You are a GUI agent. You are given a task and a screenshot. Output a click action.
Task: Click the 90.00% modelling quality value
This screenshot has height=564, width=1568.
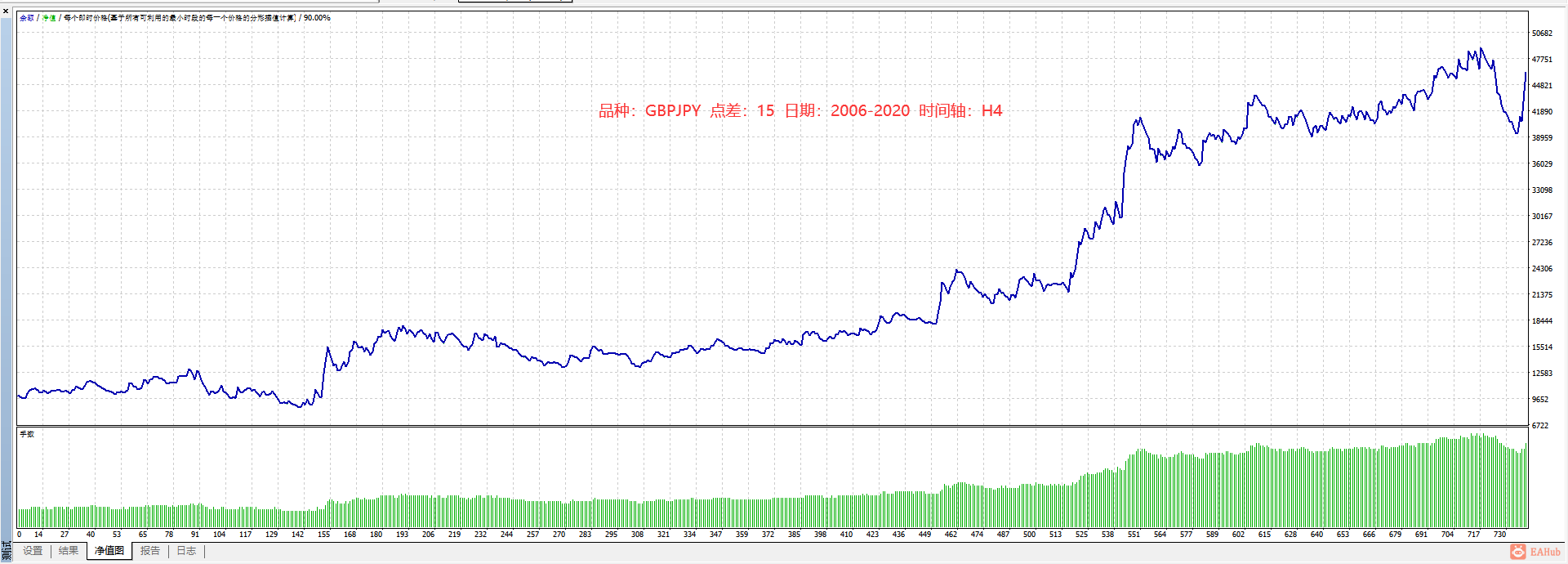317,18
